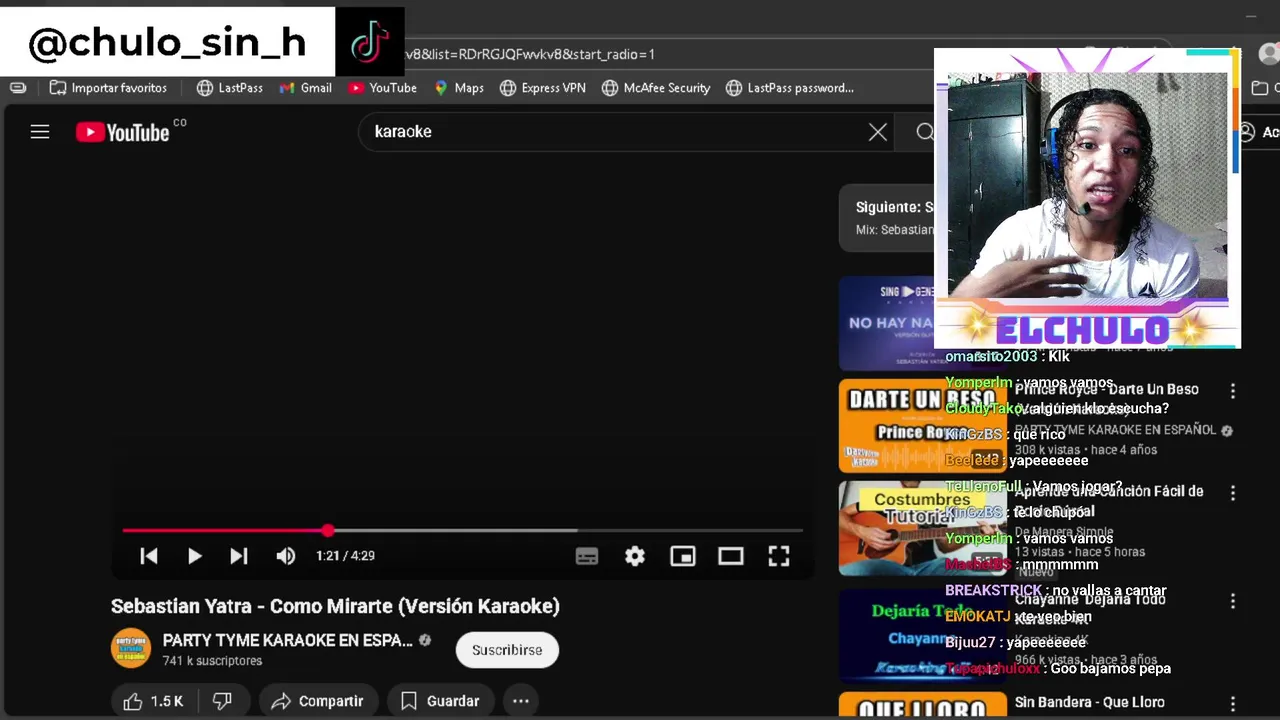Dislike the video with thumbs down
1280x720 pixels.
coord(222,701)
